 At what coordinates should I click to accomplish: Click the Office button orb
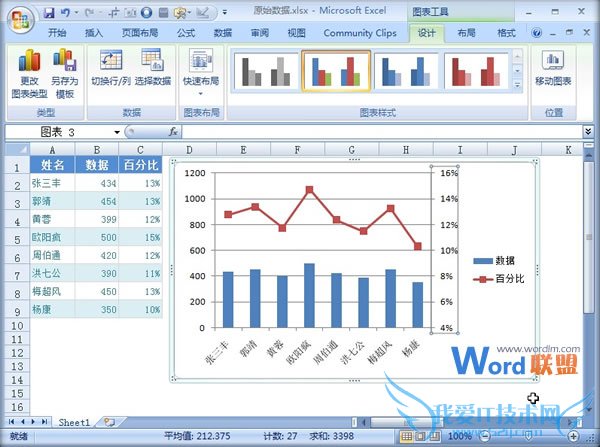click(21, 19)
